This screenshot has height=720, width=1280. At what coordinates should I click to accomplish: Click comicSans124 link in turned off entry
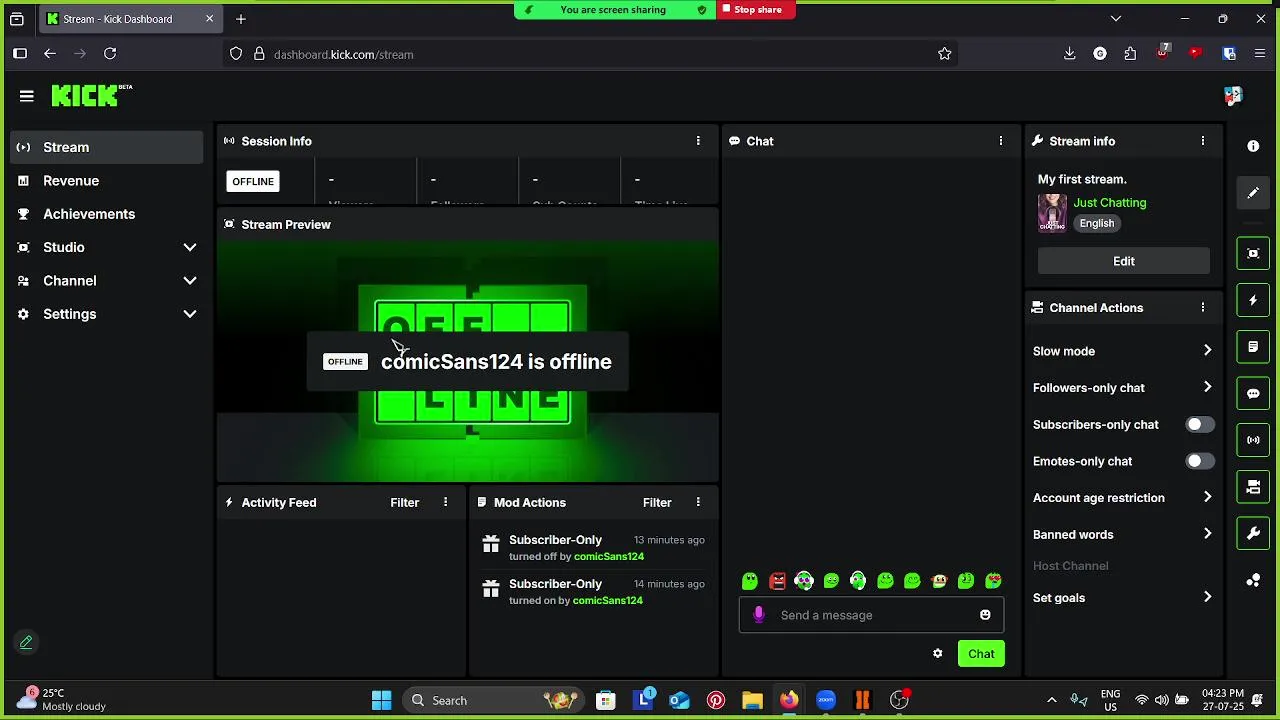609,557
